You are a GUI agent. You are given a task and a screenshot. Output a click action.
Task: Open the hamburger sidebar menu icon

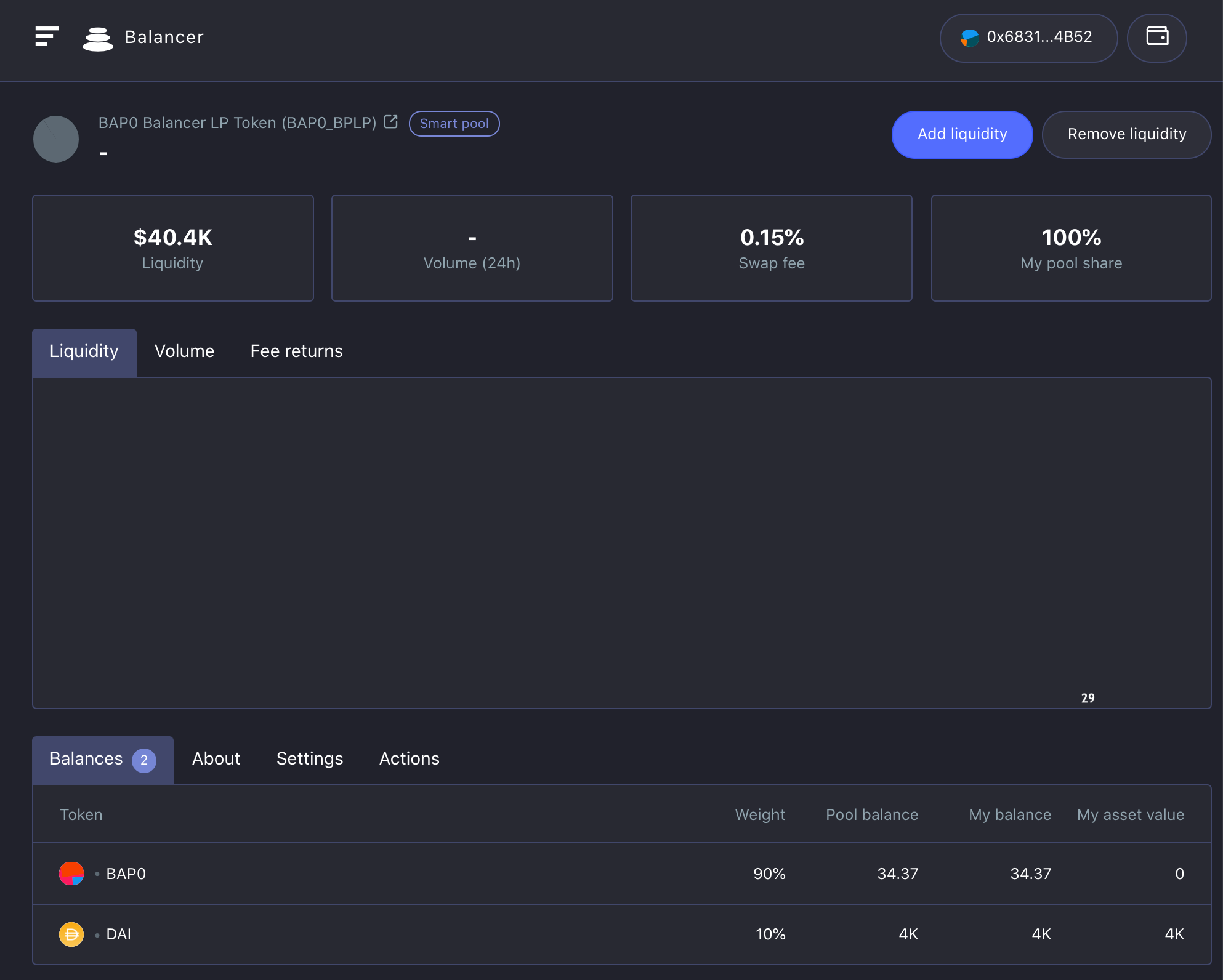click(x=47, y=36)
